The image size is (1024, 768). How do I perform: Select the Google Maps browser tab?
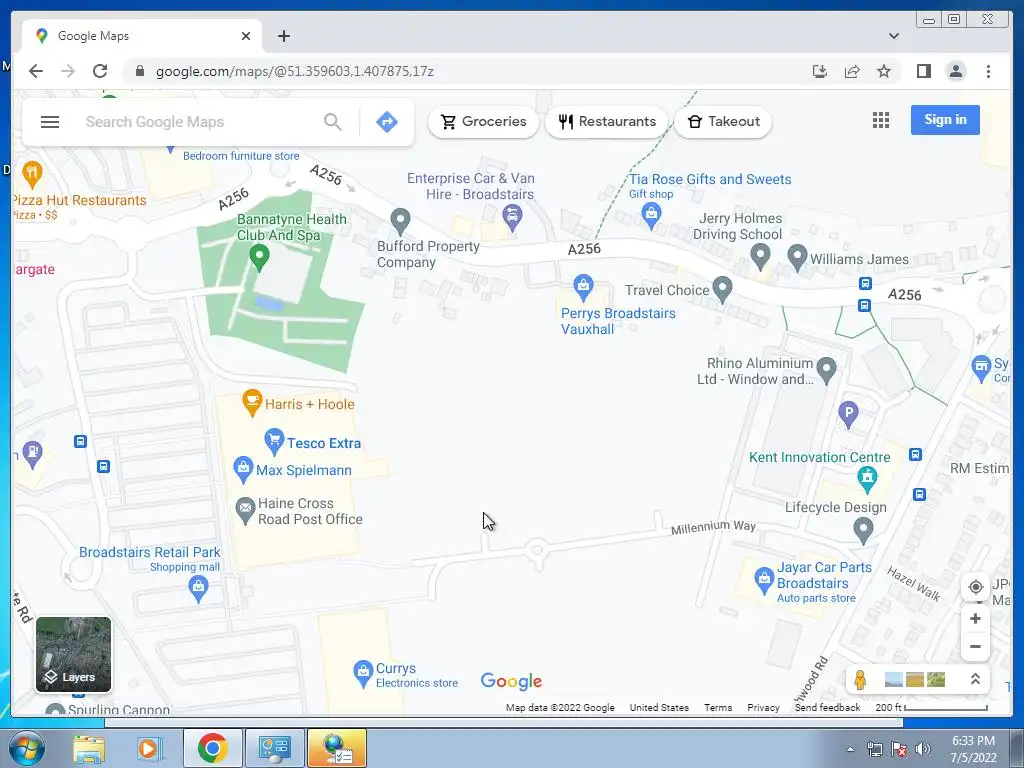coord(142,36)
